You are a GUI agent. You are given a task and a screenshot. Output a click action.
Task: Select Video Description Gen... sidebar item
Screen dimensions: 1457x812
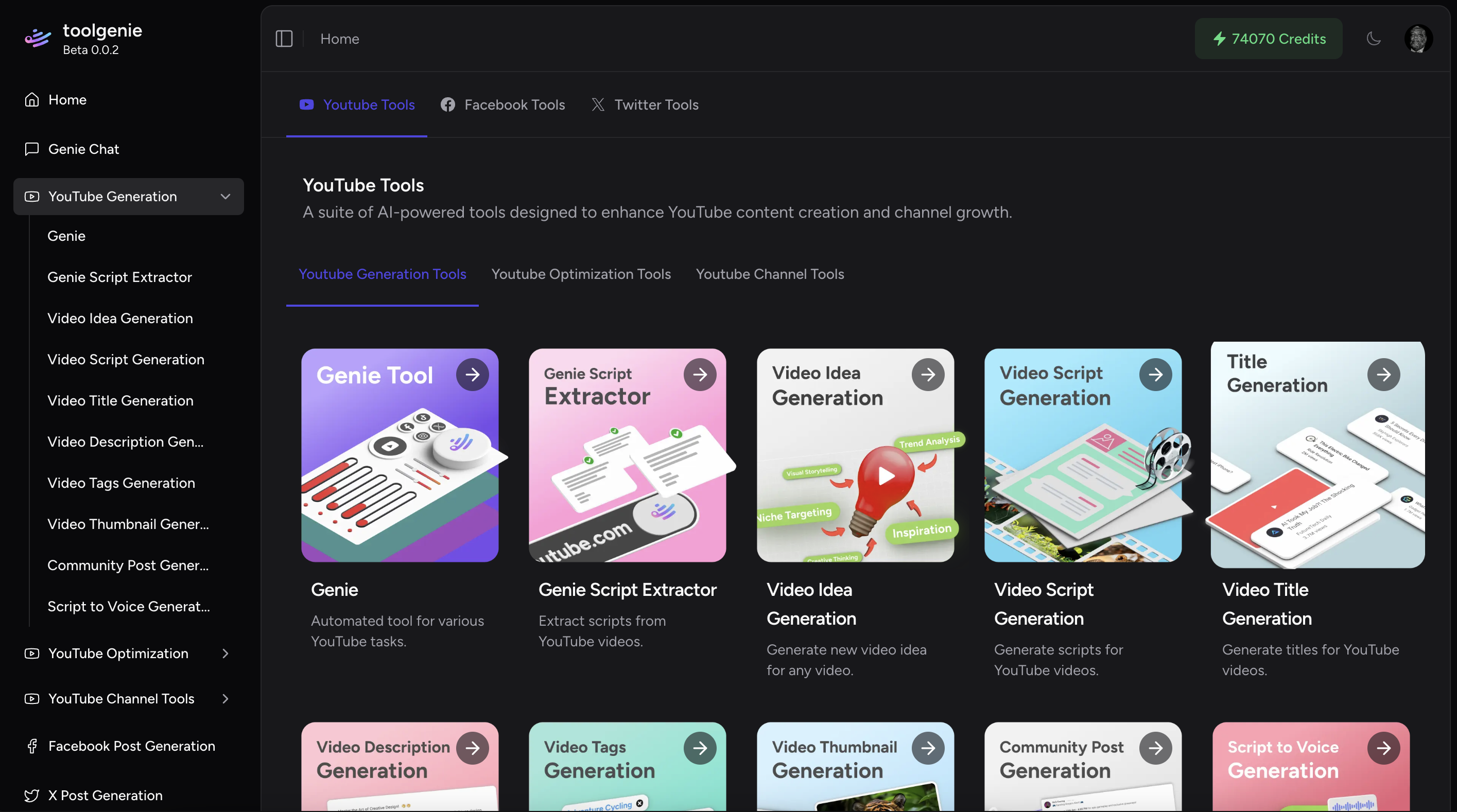(x=125, y=442)
